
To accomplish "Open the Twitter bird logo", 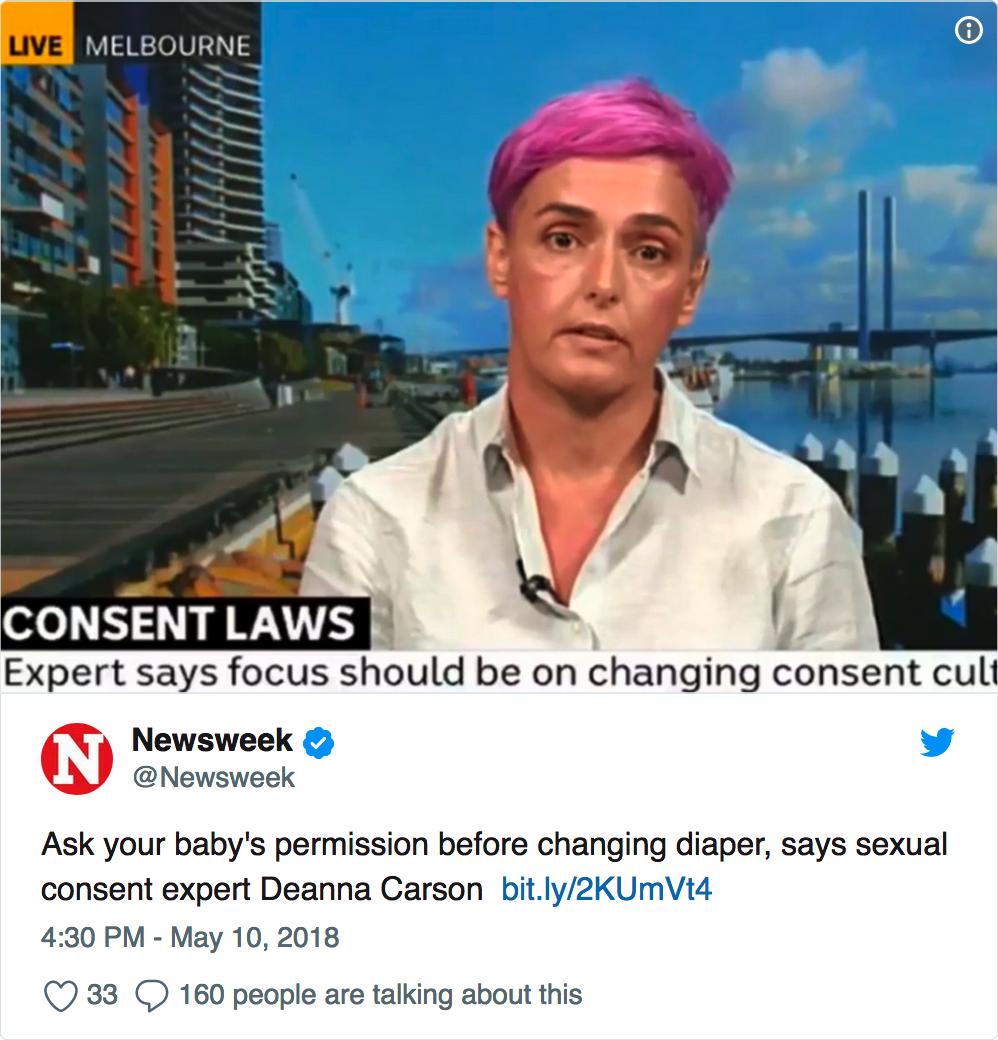I will pos(937,742).
